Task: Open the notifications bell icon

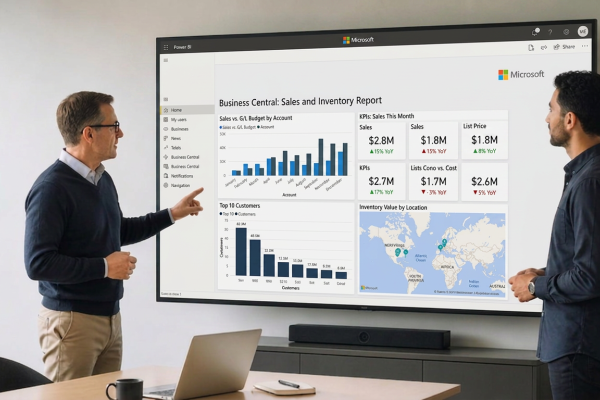Action: [x=536, y=32]
